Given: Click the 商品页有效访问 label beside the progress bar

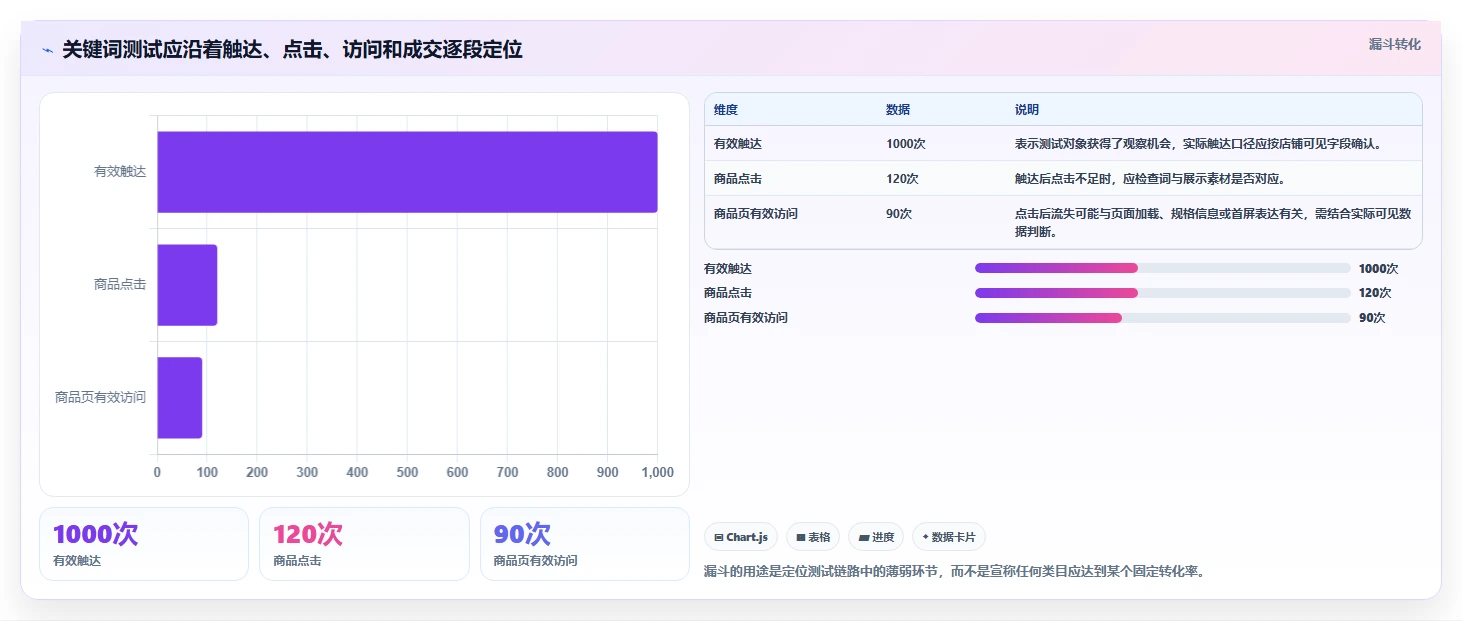Looking at the screenshot, I should click(x=746, y=318).
